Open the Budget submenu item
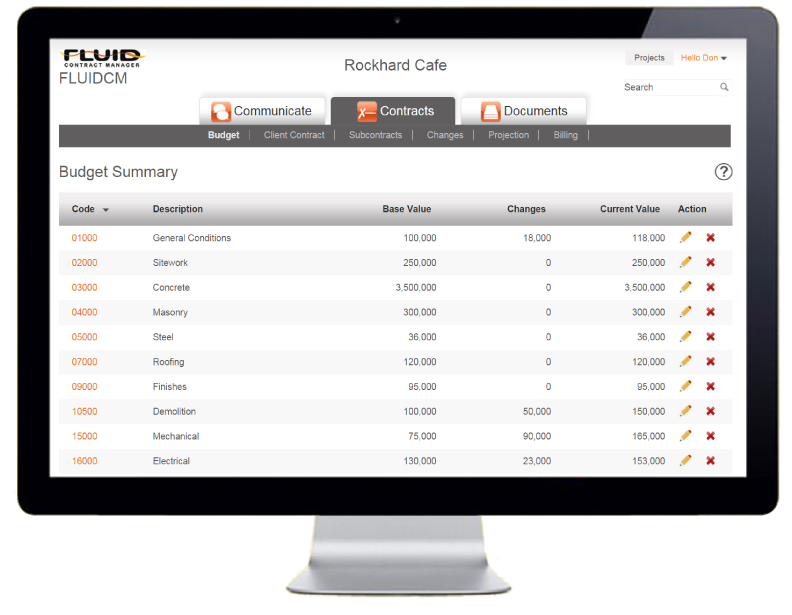This screenshot has height=615, width=792. click(223, 135)
